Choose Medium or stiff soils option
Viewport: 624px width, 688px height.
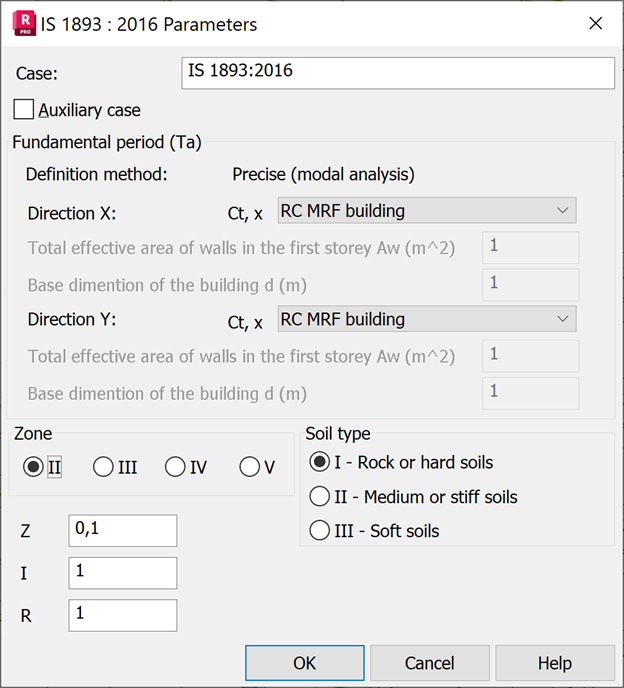pyautogui.click(x=321, y=496)
